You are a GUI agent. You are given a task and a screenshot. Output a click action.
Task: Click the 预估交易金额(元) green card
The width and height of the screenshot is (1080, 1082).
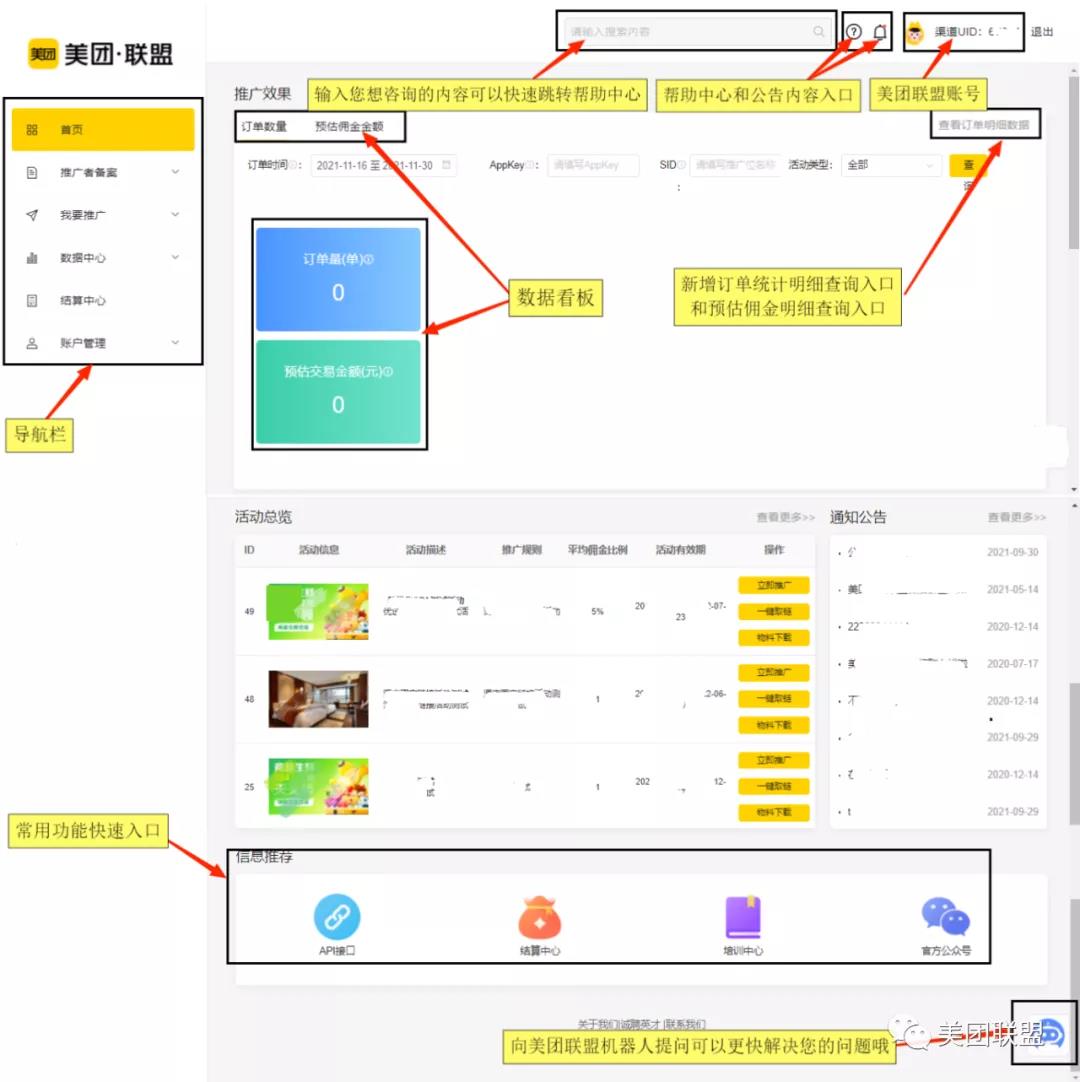coord(338,391)
